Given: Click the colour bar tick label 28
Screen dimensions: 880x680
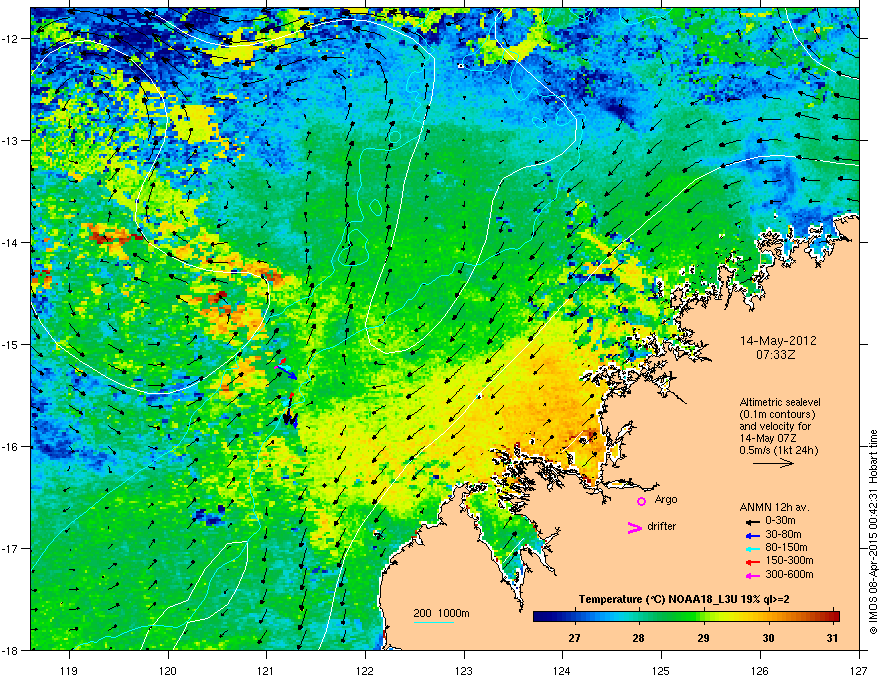Looking at the screenshot, I should click(638, 638).
